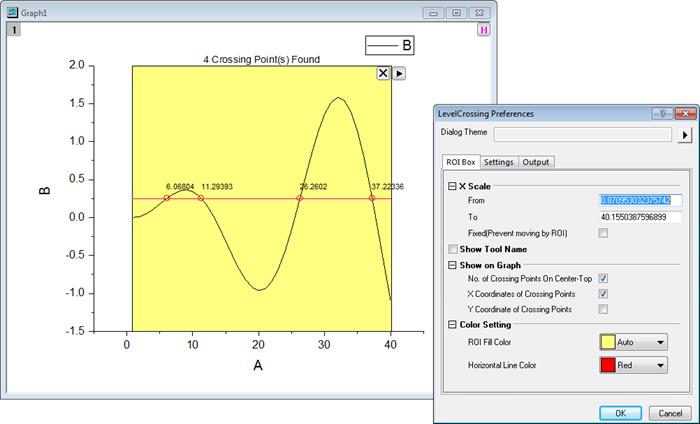Image resolution: width=700 pixels, height=424 pixels.
Task: Click the OK button
Action: (621, 413)
